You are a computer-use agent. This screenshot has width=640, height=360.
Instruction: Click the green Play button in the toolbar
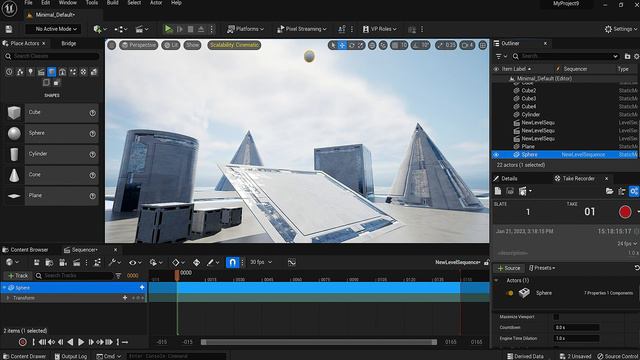[168, 29]
